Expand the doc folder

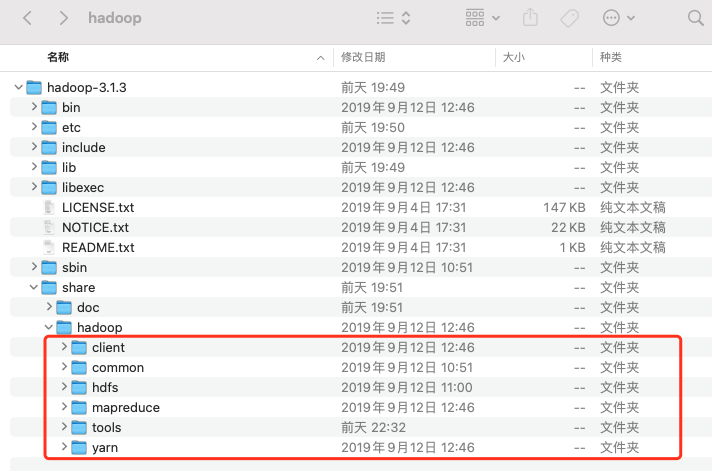pos(49,307)
